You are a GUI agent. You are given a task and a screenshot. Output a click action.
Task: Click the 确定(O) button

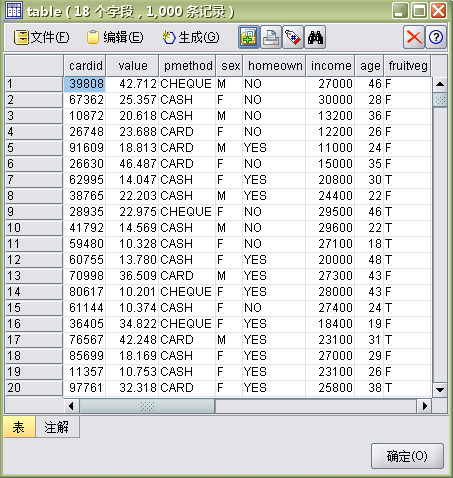(x=407, y=456)
